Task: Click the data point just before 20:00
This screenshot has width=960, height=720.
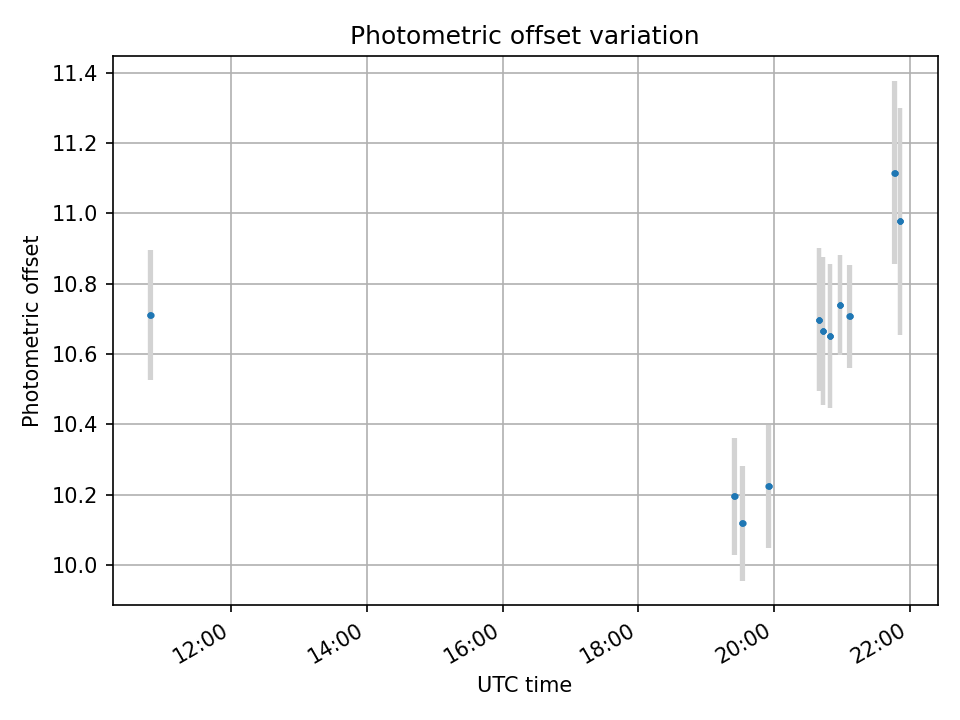Action: [769, 486]
